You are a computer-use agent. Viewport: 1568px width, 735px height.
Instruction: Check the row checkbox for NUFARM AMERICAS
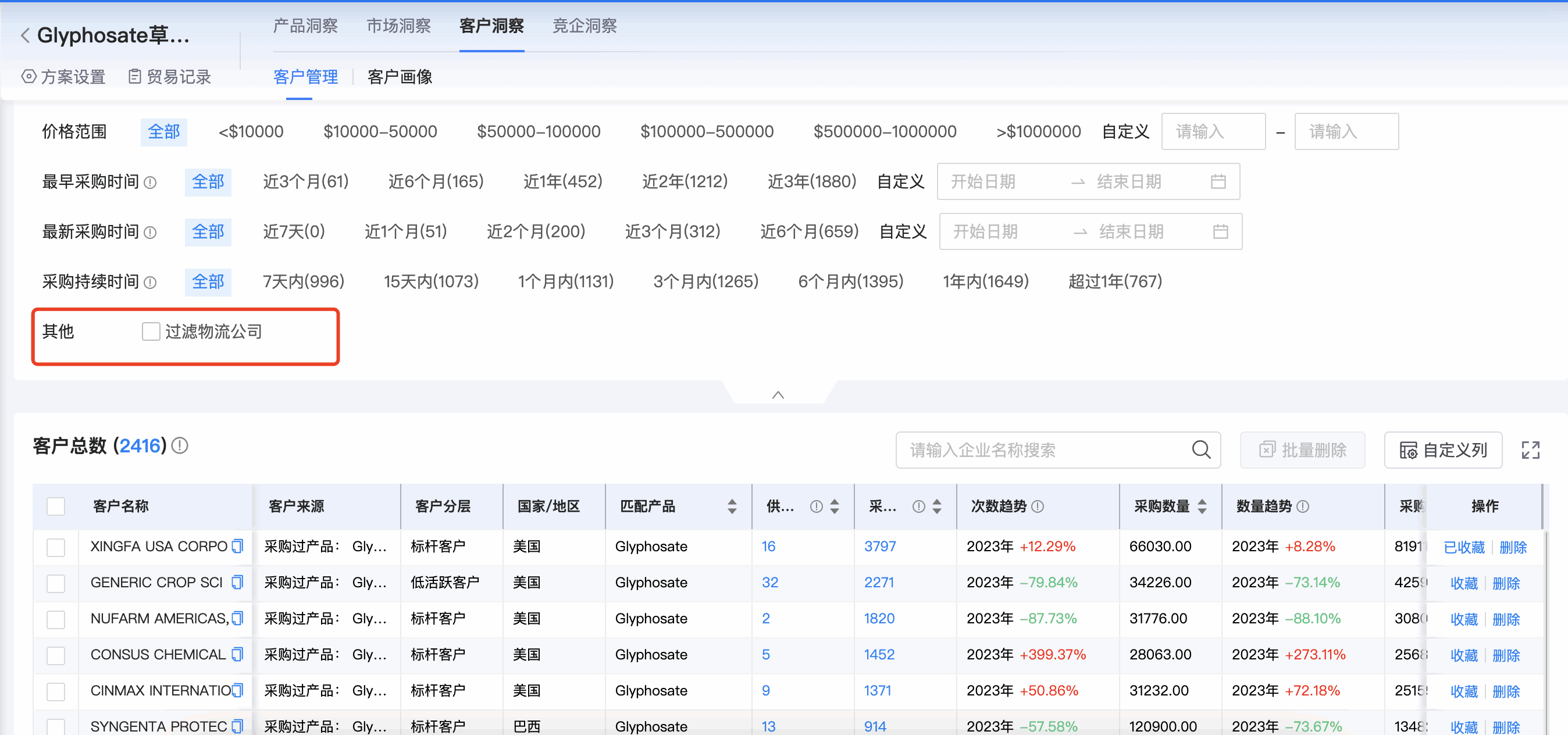(55, 619)
